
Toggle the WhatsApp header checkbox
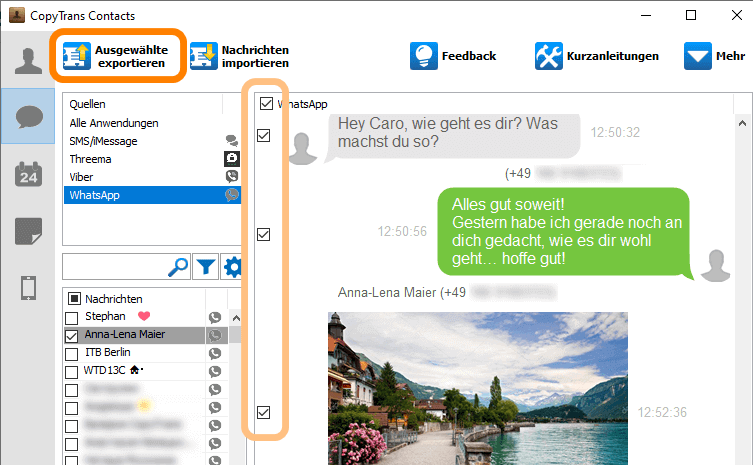[x=266, y=103]
